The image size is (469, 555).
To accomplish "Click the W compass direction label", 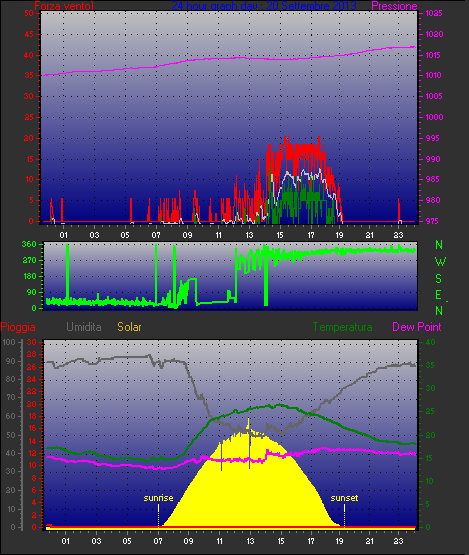I will (x=440, y=262).
